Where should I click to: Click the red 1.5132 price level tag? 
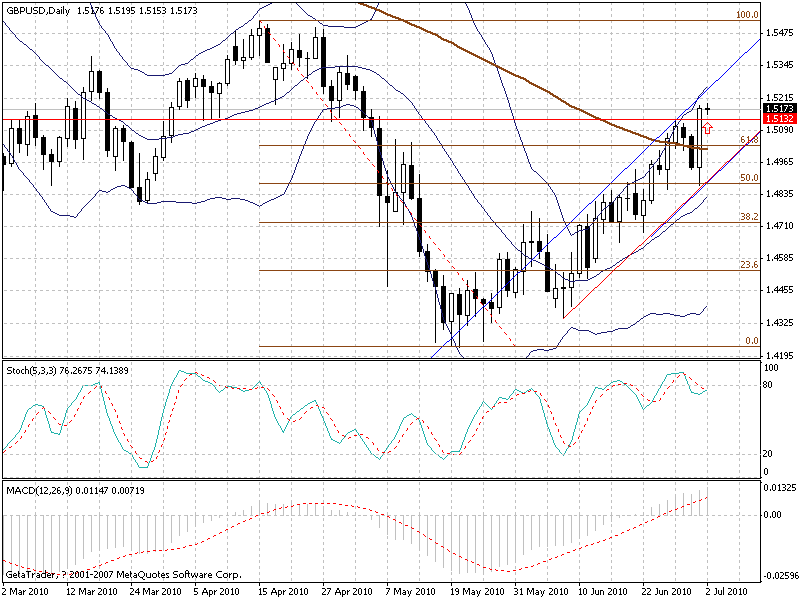[780, 119]
